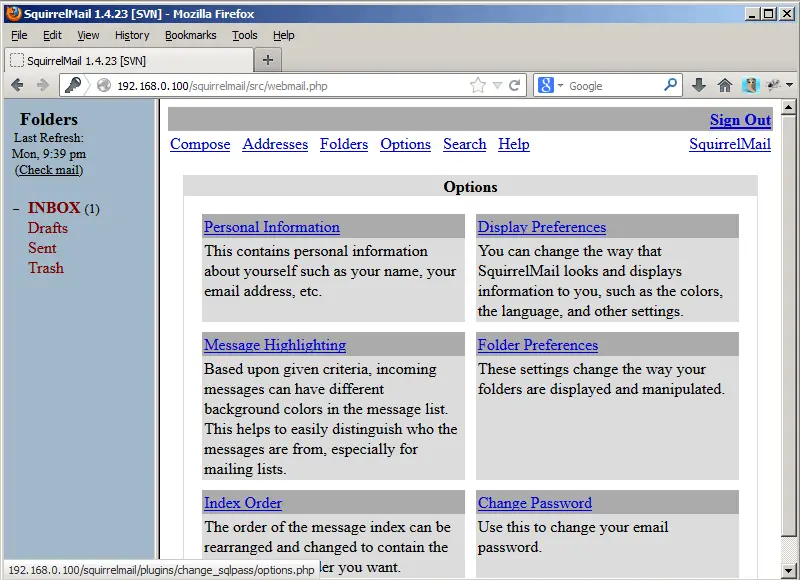Open Display Preferences options

pyautogui.click(x=542, y=227)
